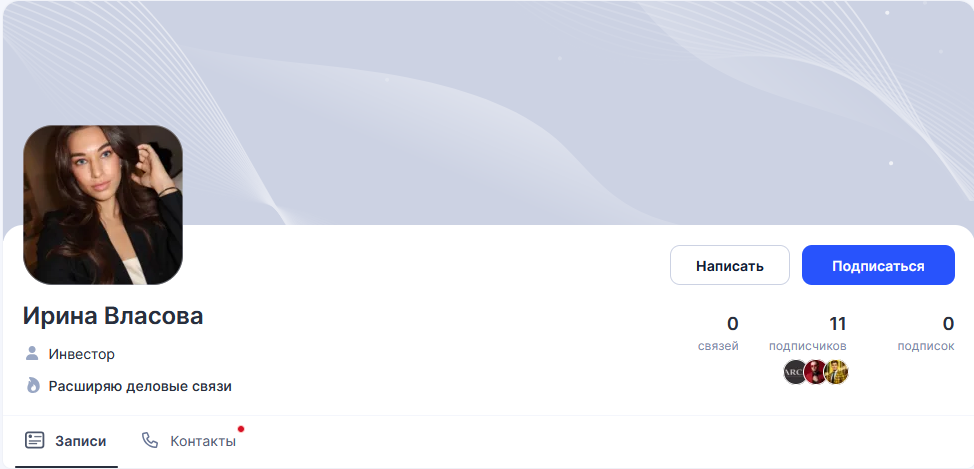Click the Записи newspaper icon
This screenshot has width=974, height=469.
[35, 440]
